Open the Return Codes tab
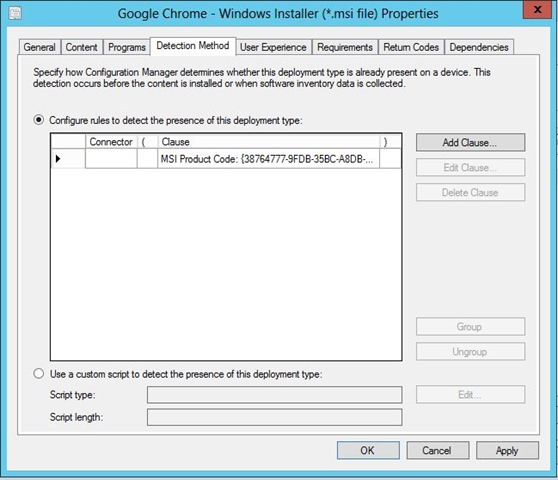Viewport: 558px width, 480px height. pos(411,47)
